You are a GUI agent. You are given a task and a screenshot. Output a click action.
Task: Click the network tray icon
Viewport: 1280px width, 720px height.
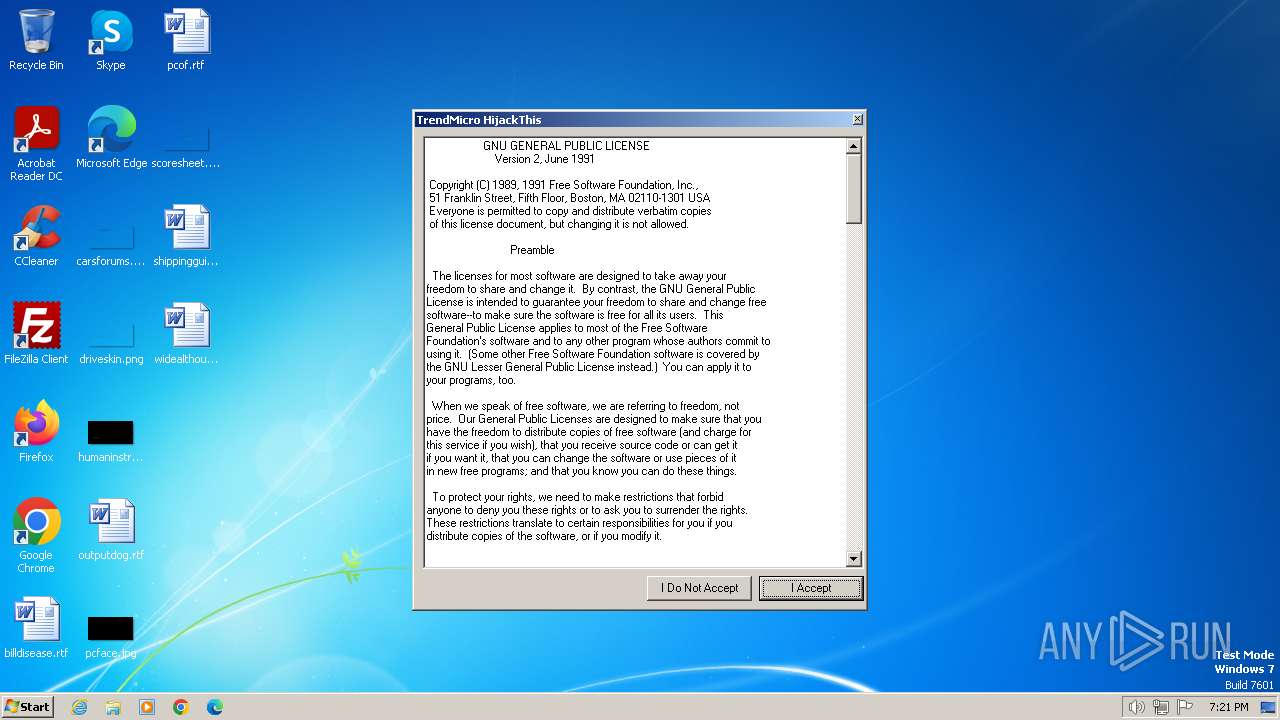point(1161,707)
